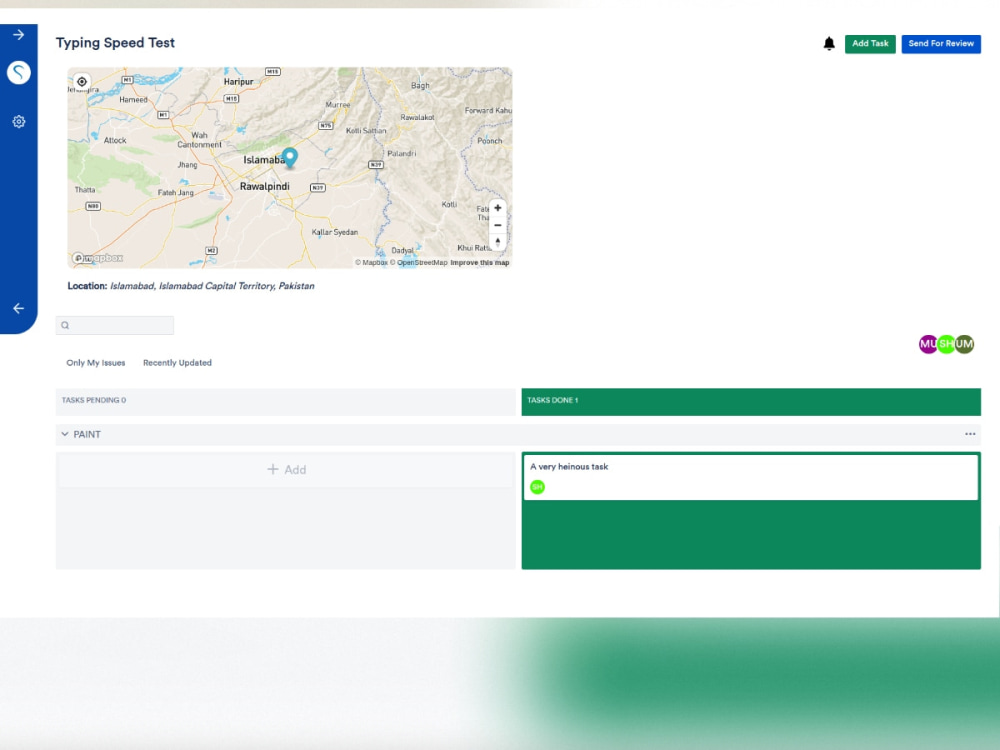
Task: Zoom in on the map
Action: tap(497, 208)
